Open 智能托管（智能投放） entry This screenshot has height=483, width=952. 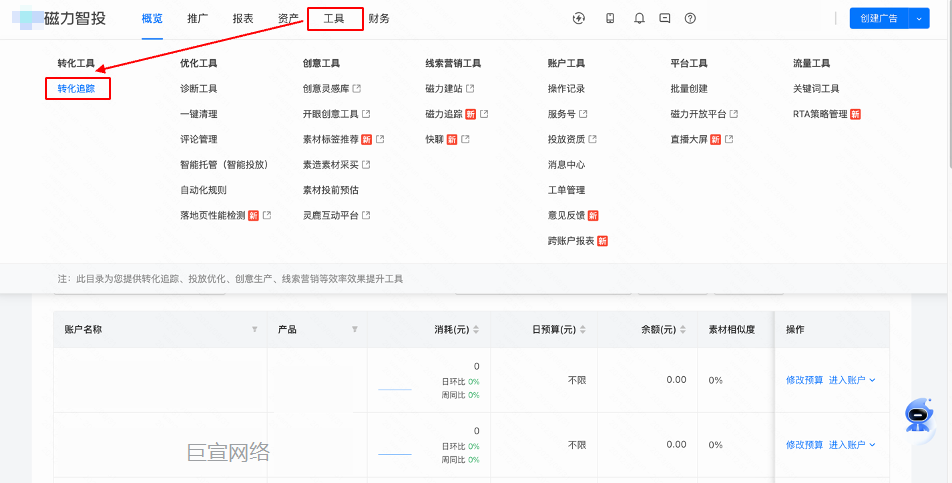click(224, 165)
